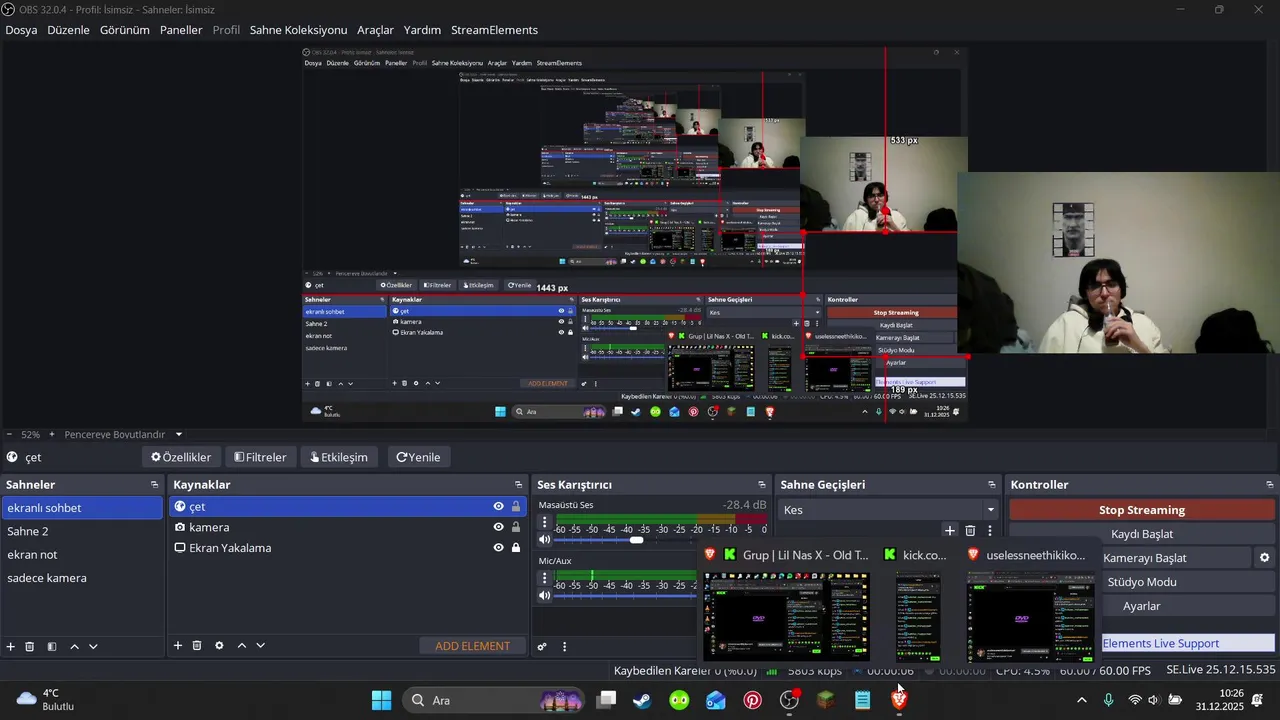The image size is (1280, 720).
Task: Toggle lock on kamera source
Action: pos(516,527)
